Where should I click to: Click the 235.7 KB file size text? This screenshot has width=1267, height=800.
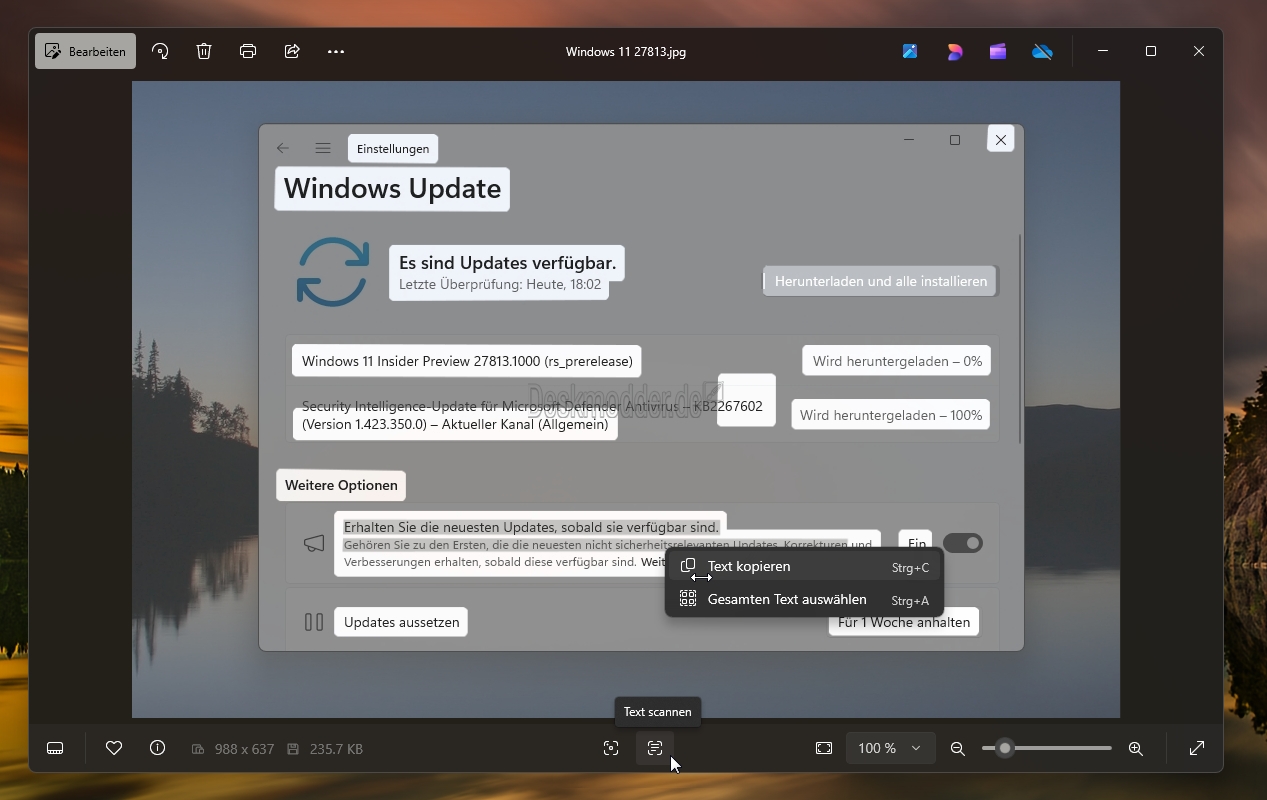point(336,748)
